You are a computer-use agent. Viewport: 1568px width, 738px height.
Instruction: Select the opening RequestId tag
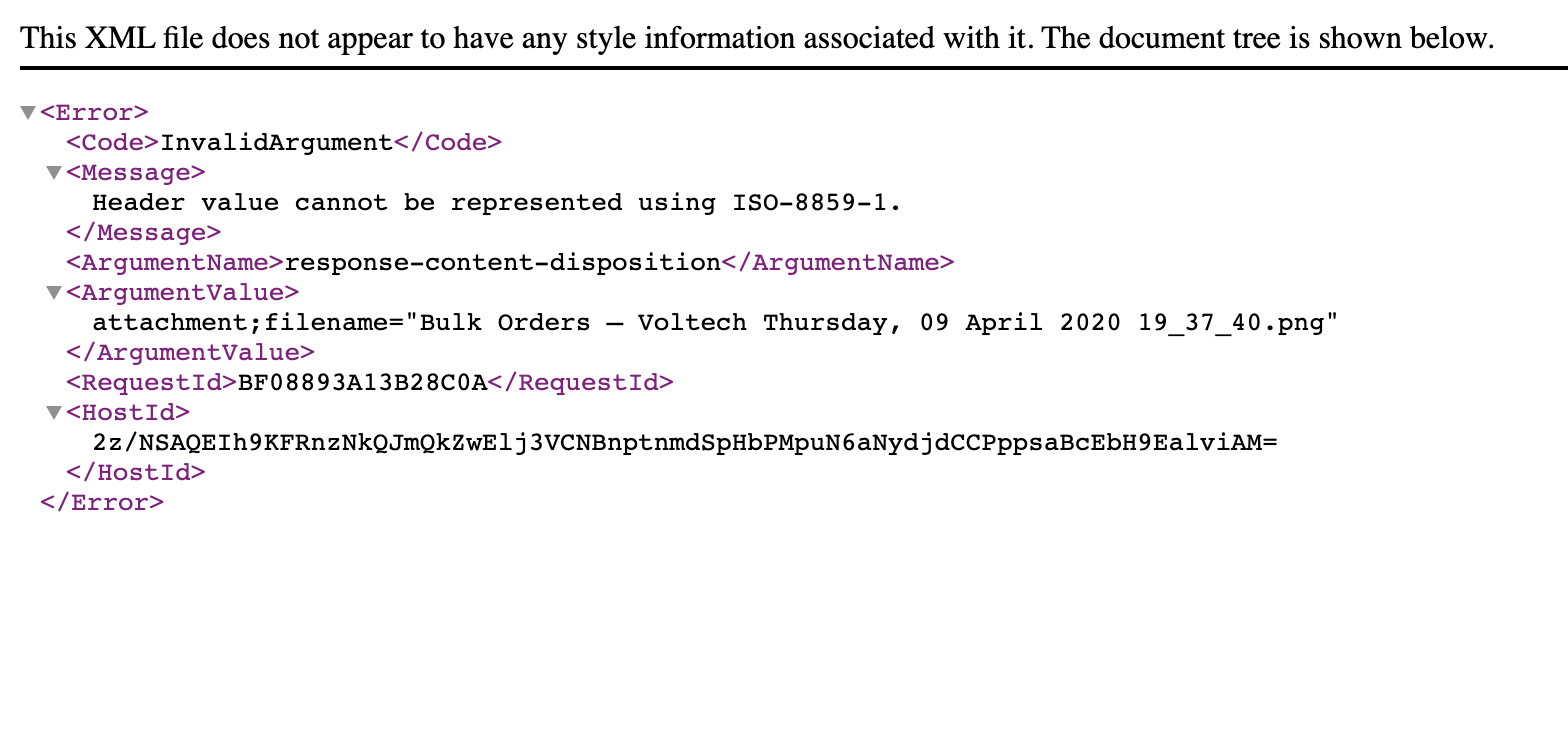(x=152, y=383)
